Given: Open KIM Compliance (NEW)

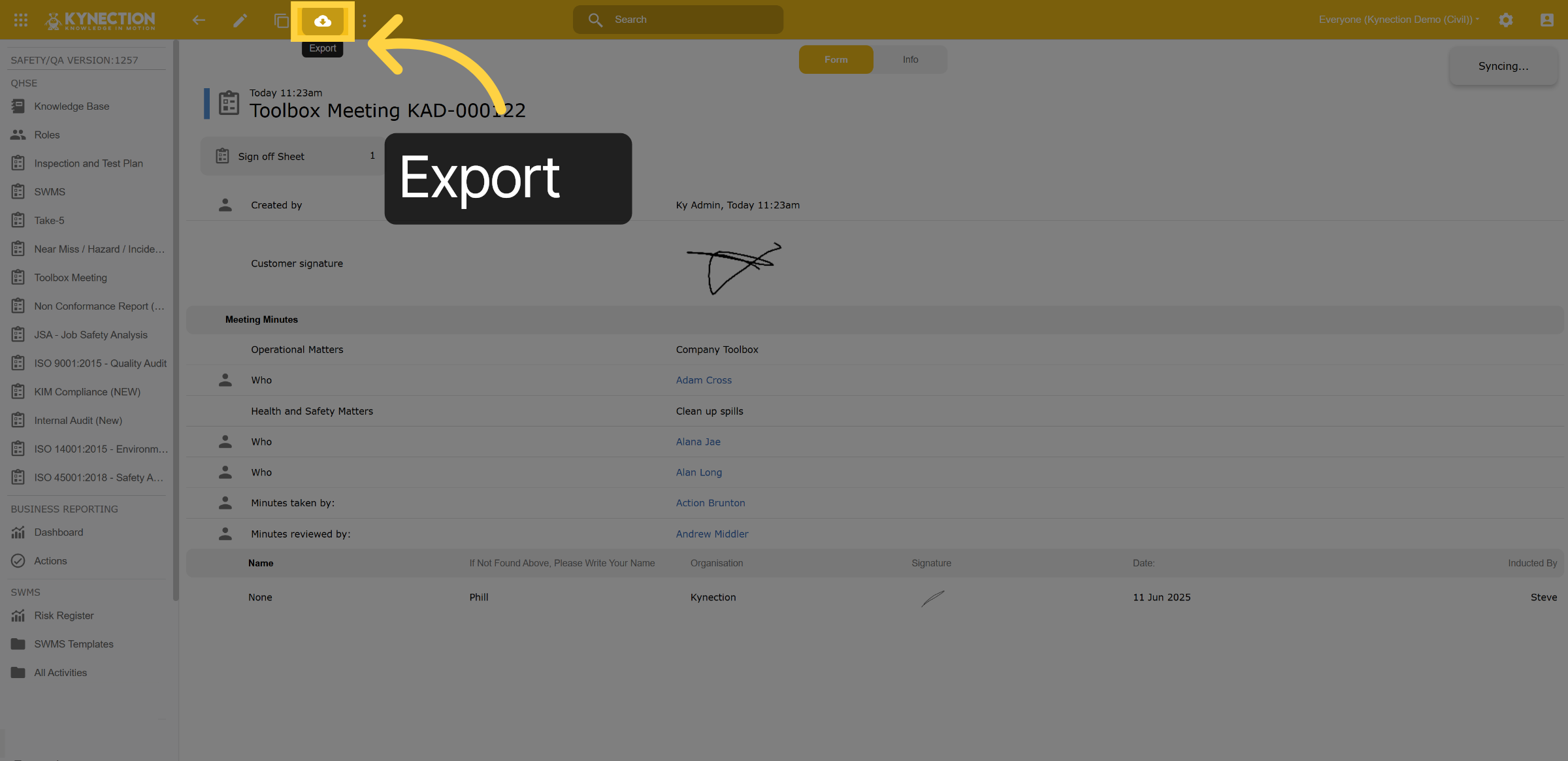Looking at the screenshot, I should [x=88, y=392].
